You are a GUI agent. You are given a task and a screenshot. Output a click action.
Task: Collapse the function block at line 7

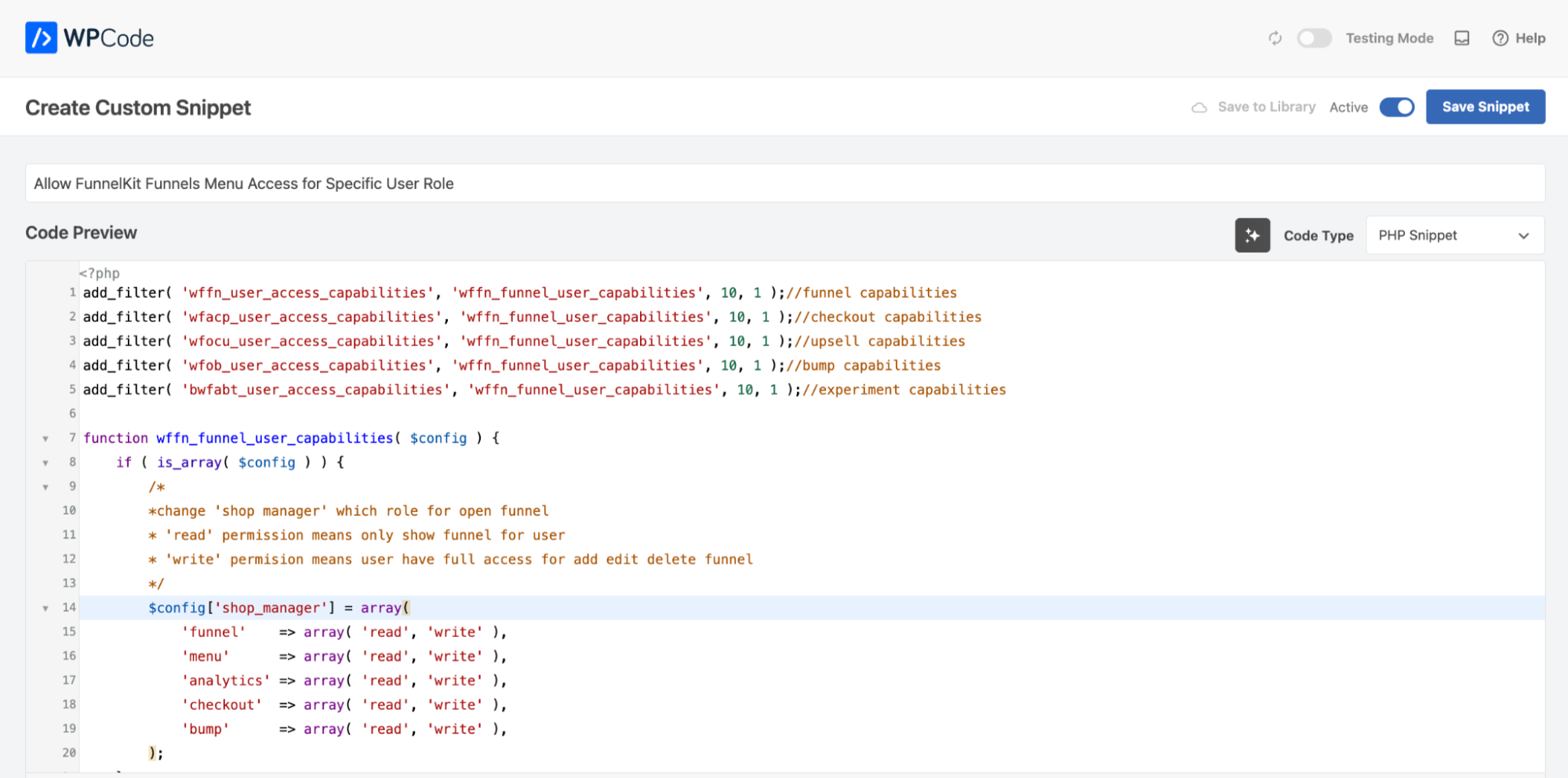[x=45, y=439]
